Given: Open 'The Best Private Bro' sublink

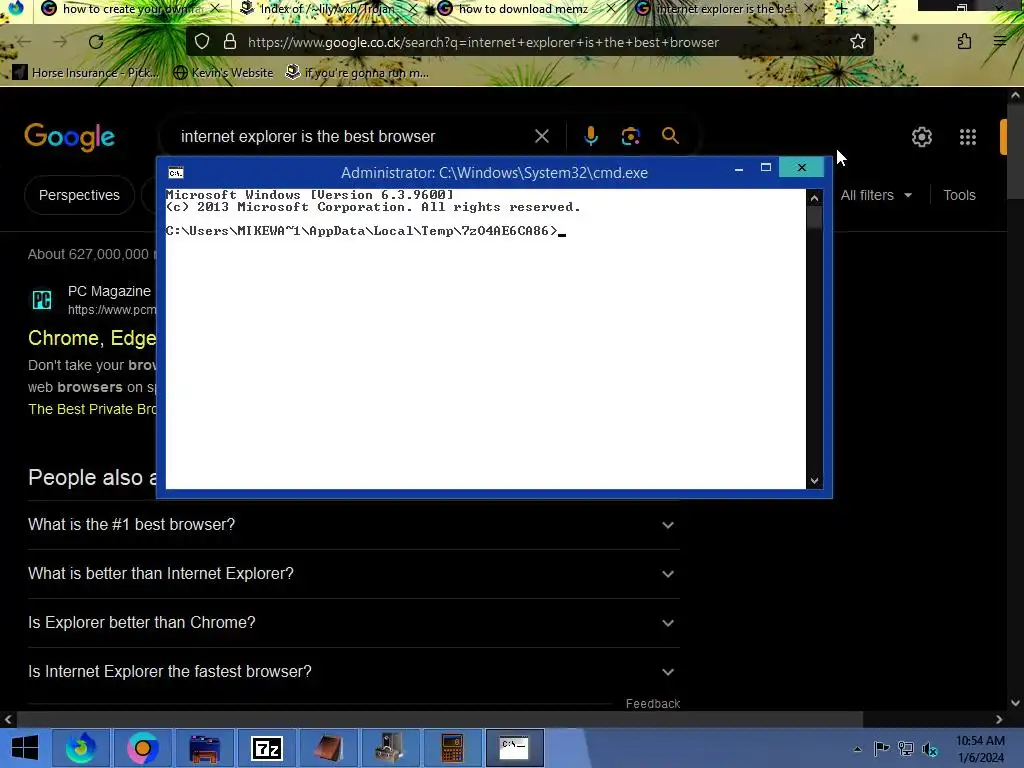Looking at the screenshot, I should point(92,409).
